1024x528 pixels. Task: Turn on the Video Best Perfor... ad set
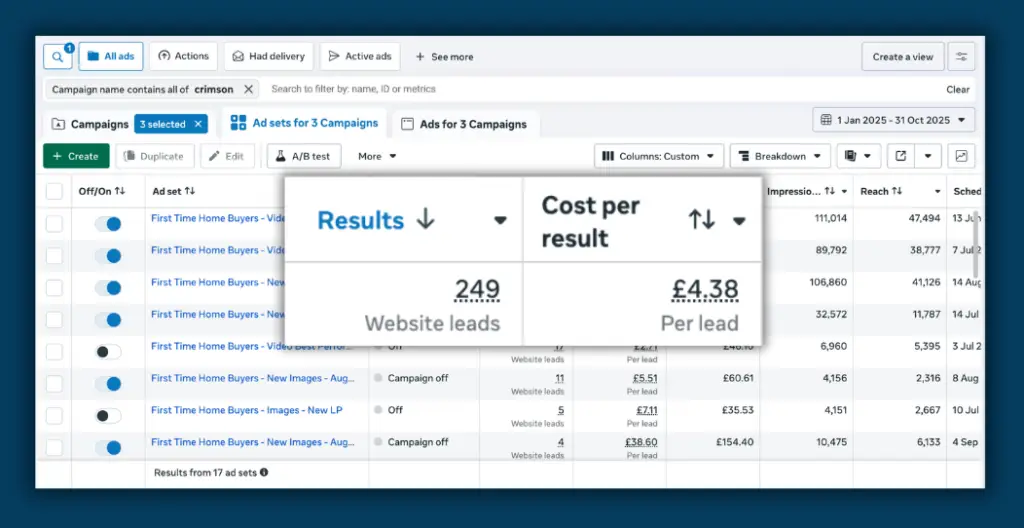[108, 352]
